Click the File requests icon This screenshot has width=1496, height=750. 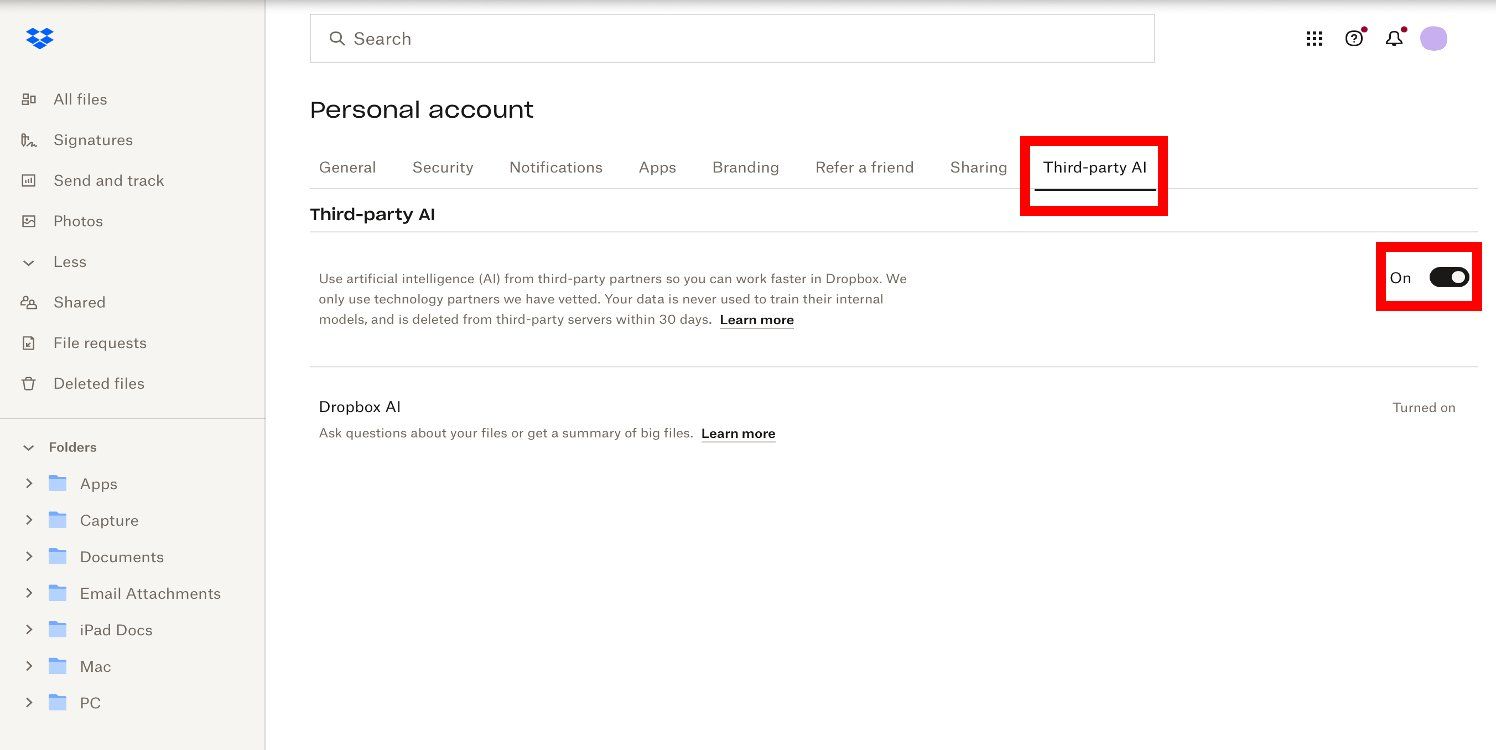[29, 343]
